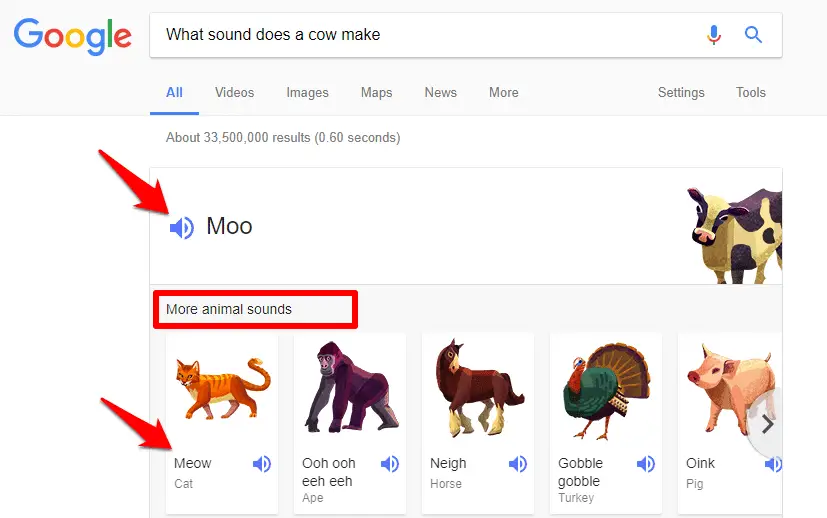The image size is (827, 518).
Task: Open the Settings menu
Action: 681,93
